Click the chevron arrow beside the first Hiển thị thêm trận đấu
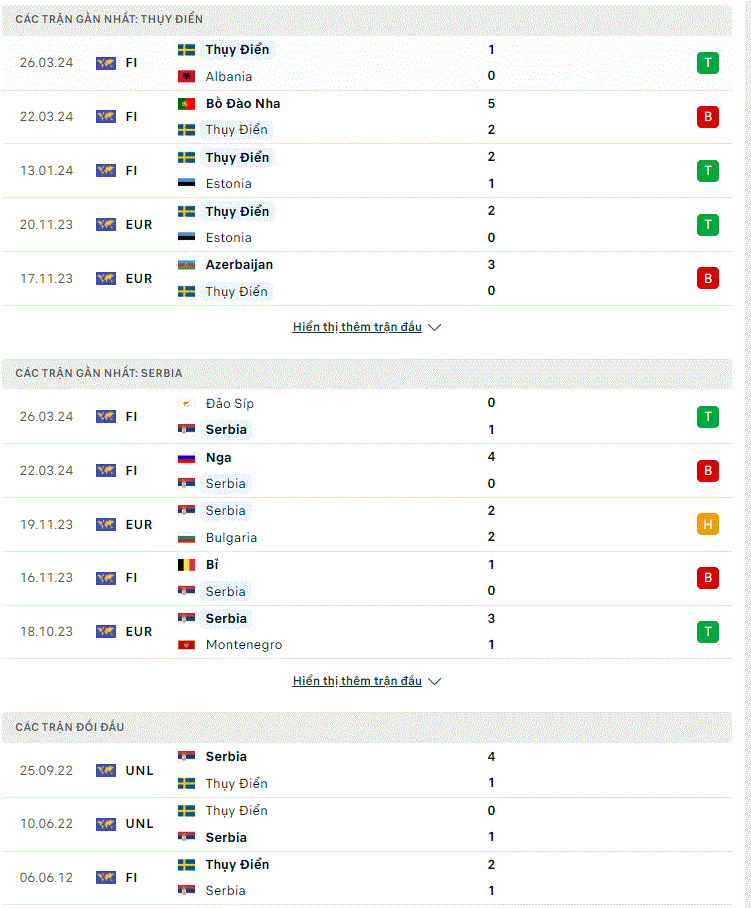 pos(434,328)
